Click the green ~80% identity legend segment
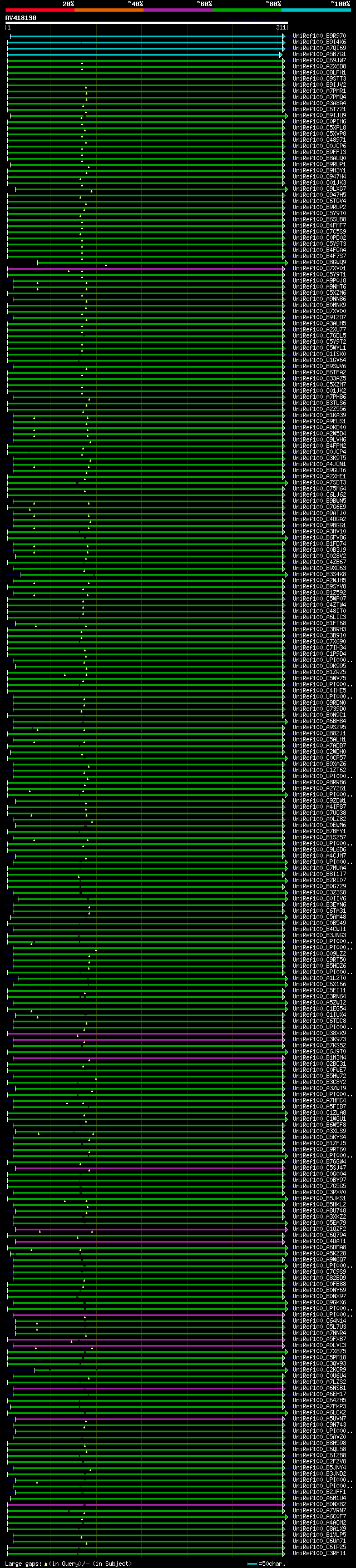Image resolution: width=356 pixels, height=1568 pixels. [247, 11]
